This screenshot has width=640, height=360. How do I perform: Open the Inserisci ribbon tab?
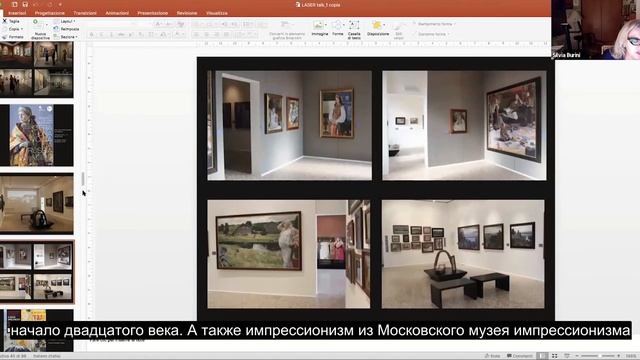pos(17,13)
